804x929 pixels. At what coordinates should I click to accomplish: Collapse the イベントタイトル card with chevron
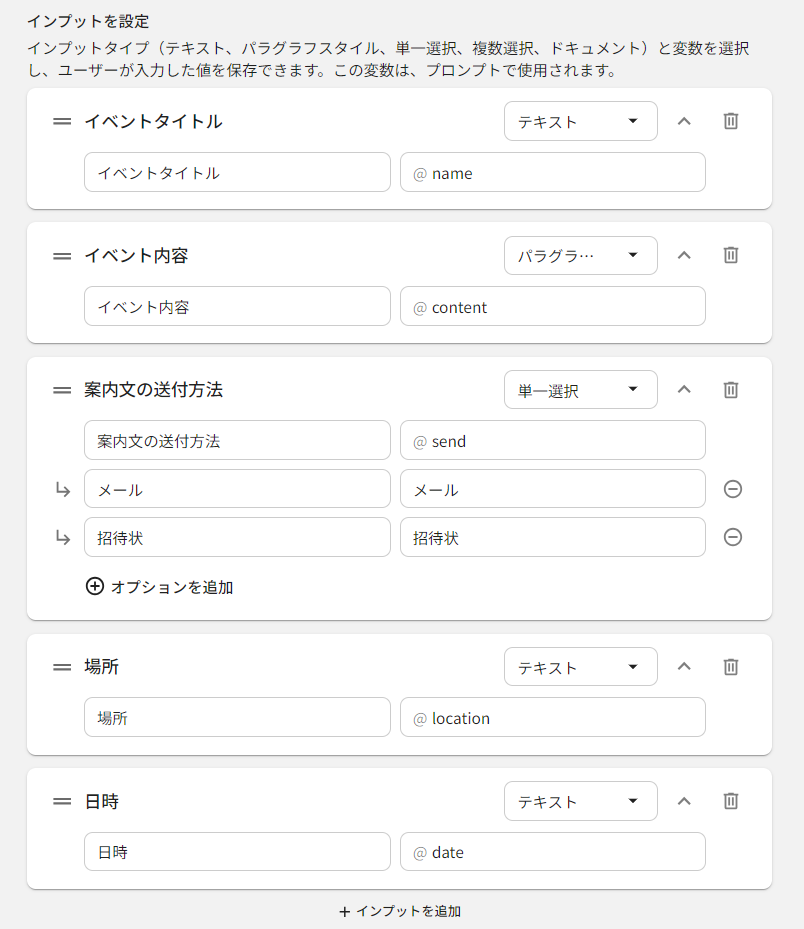[x=684, y=121]
